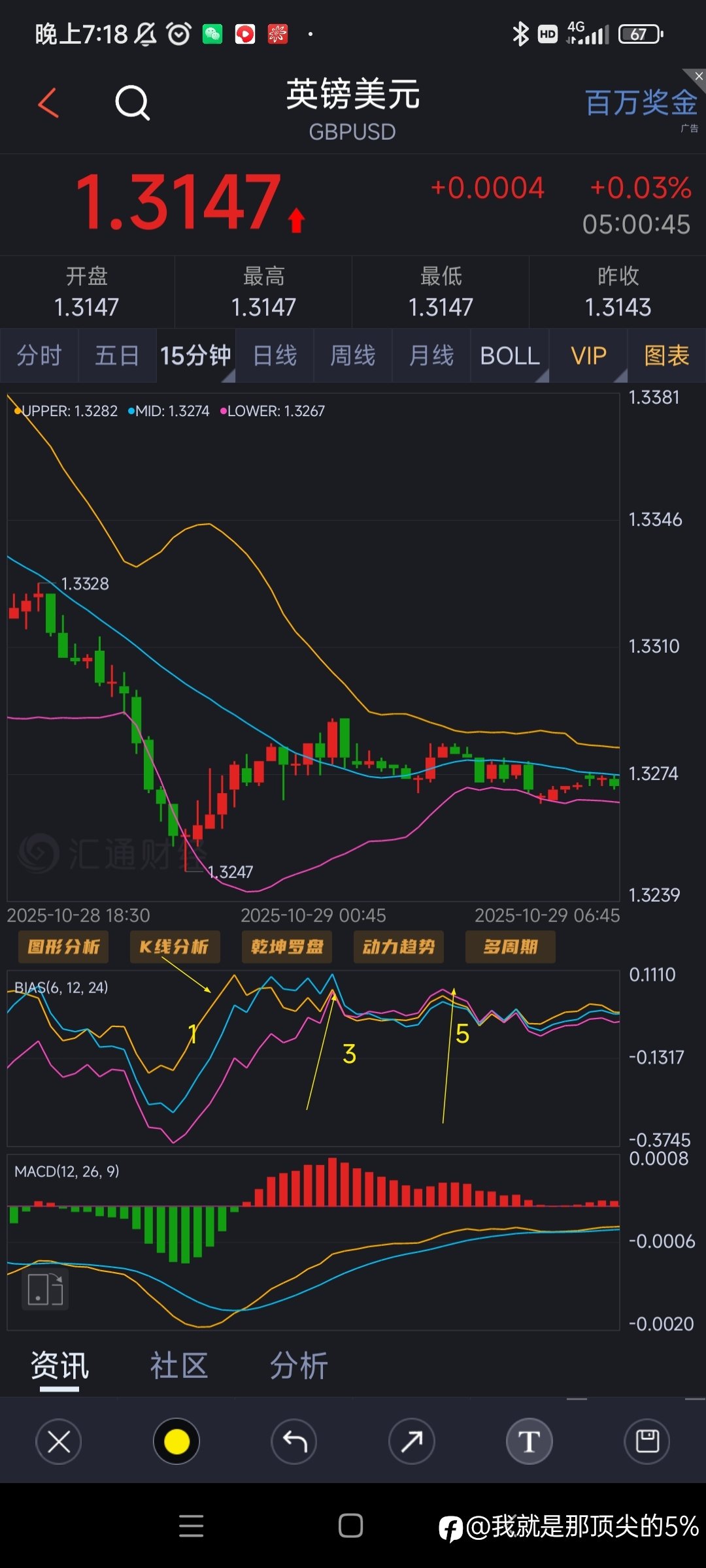Switch to the 周线 tab

tap(353, 356)
